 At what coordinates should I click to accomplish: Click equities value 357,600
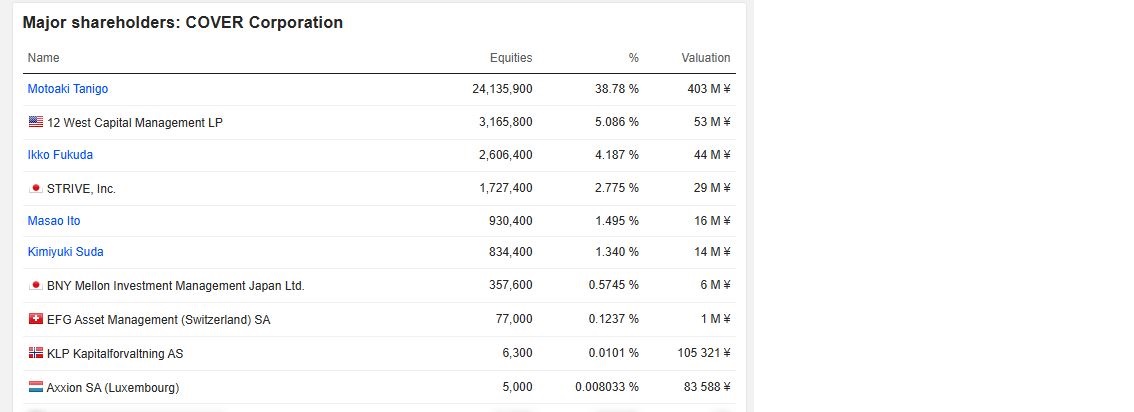511,285
